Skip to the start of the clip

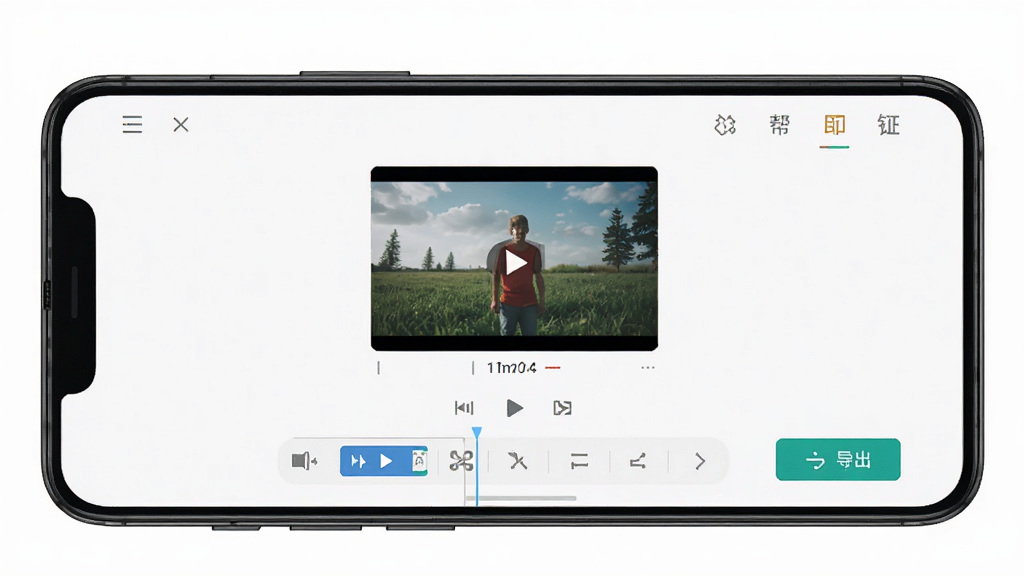click(464, 408)
